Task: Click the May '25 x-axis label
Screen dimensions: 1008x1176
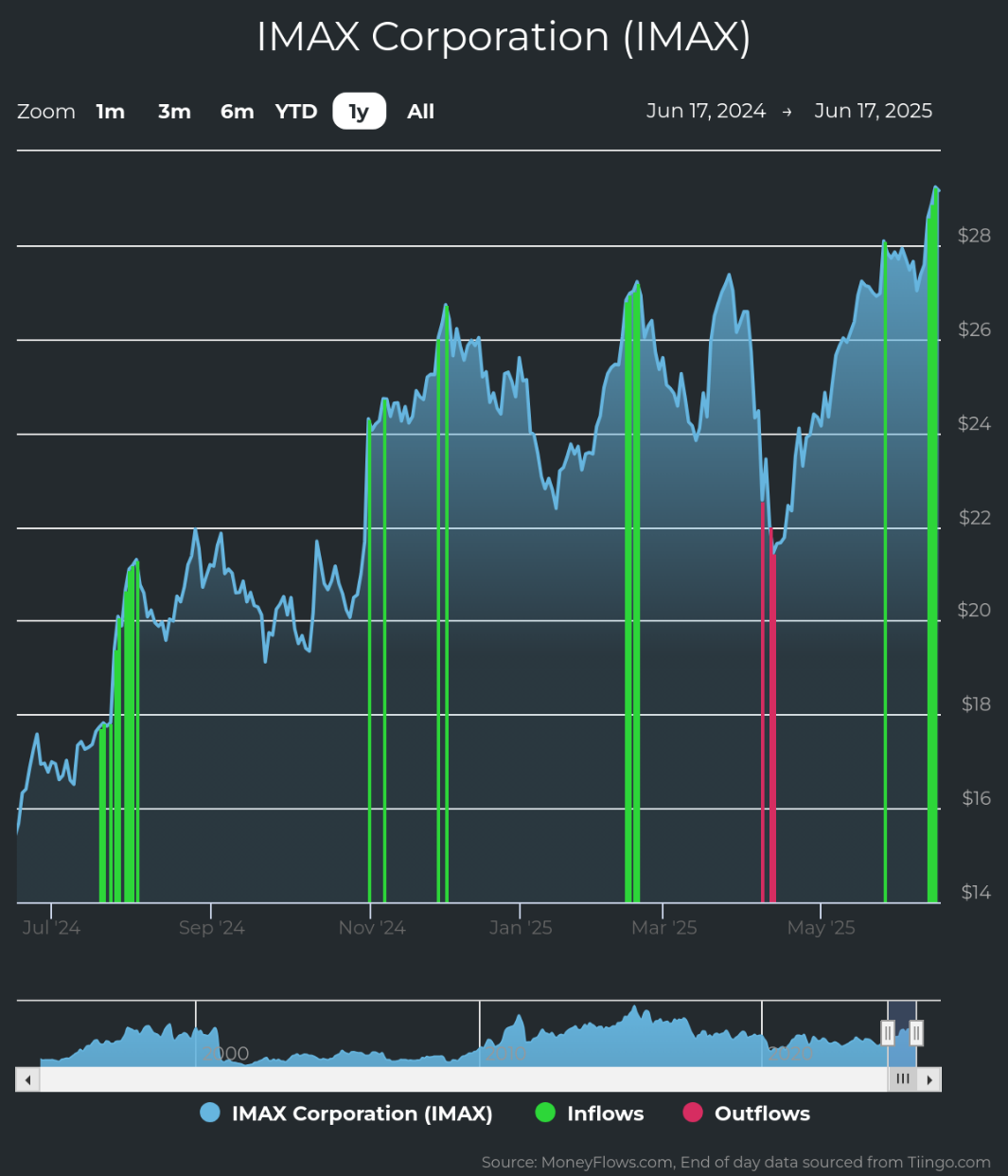Action: [822, 928]
